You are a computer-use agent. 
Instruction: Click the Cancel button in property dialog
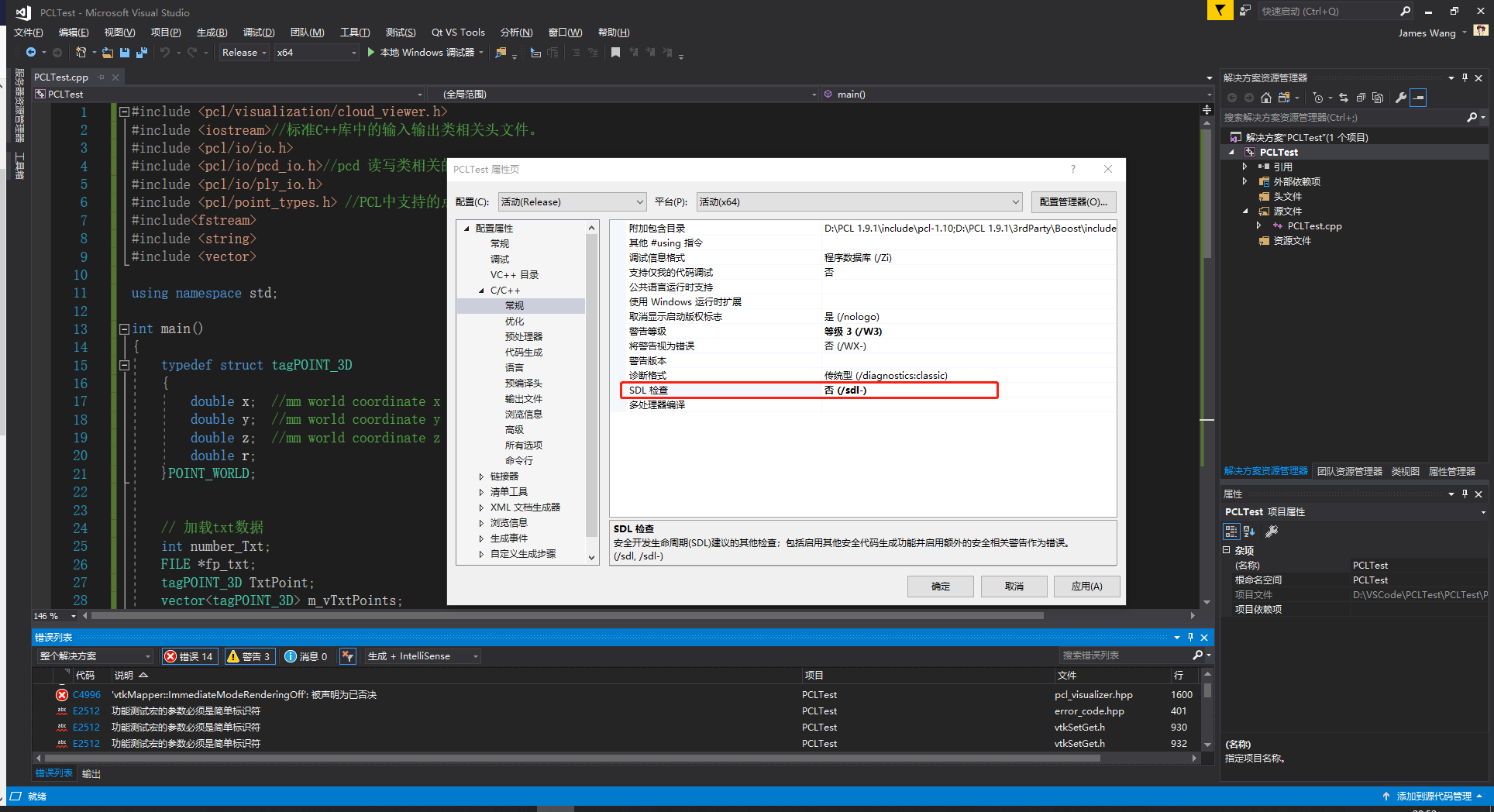click(1014, 587)
